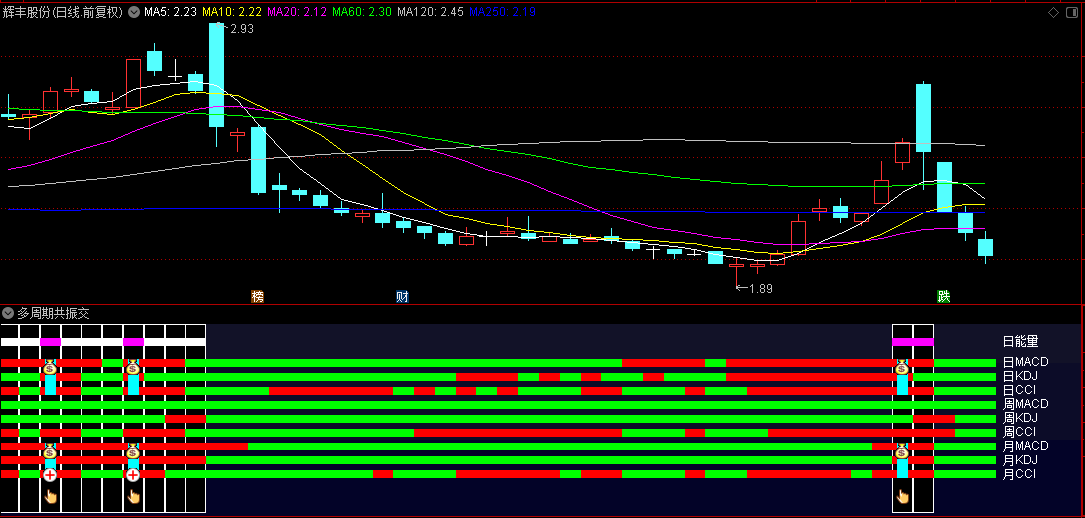Click the leftmost magenta 日能量 block
The image size is (1085, 518).
(x=51, y=342)
